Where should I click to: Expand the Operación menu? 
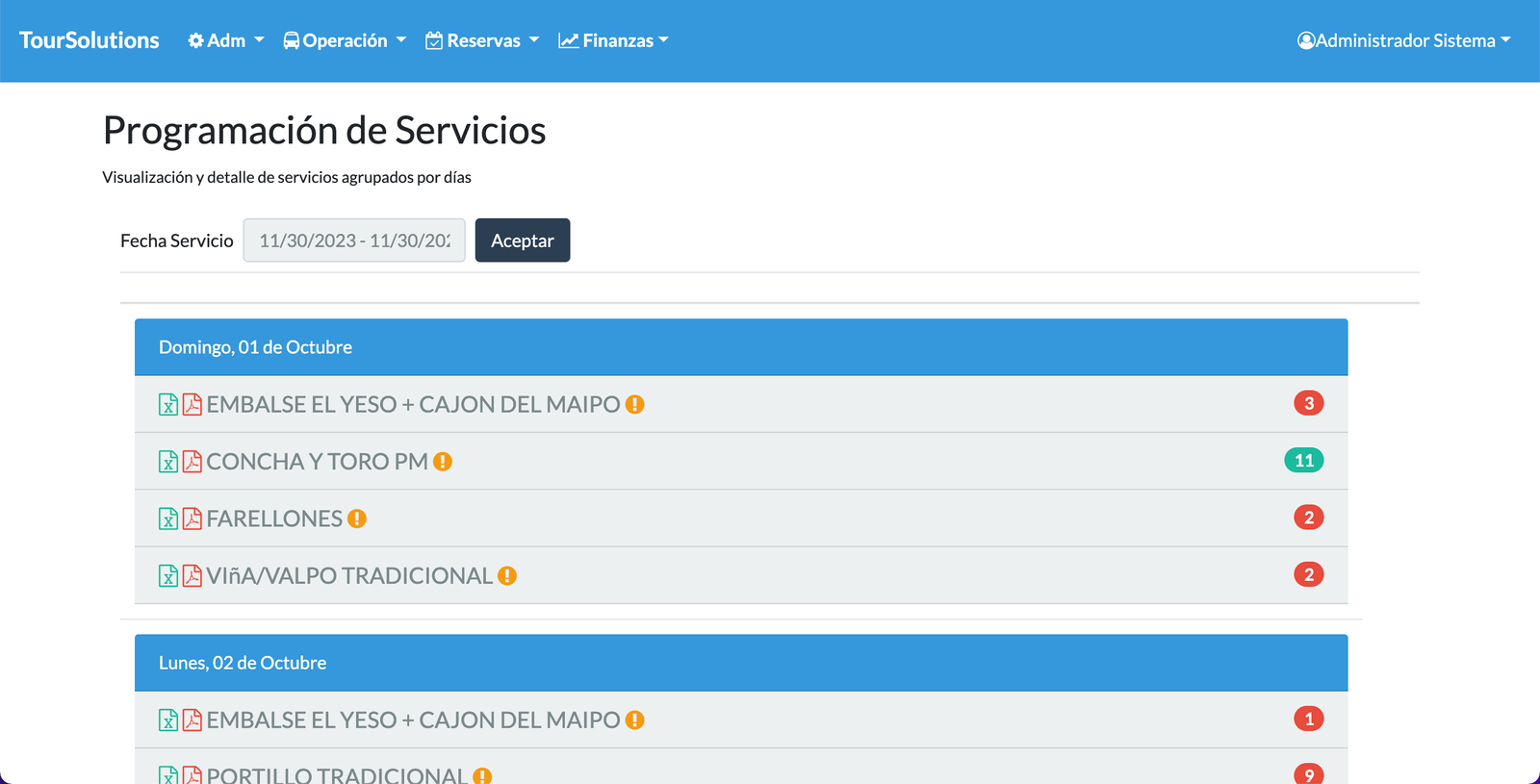point(345,40)
